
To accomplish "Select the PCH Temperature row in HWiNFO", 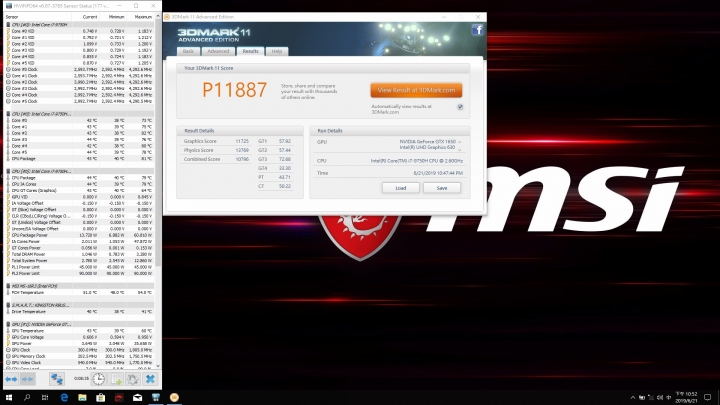I will [x=80, y=292].
